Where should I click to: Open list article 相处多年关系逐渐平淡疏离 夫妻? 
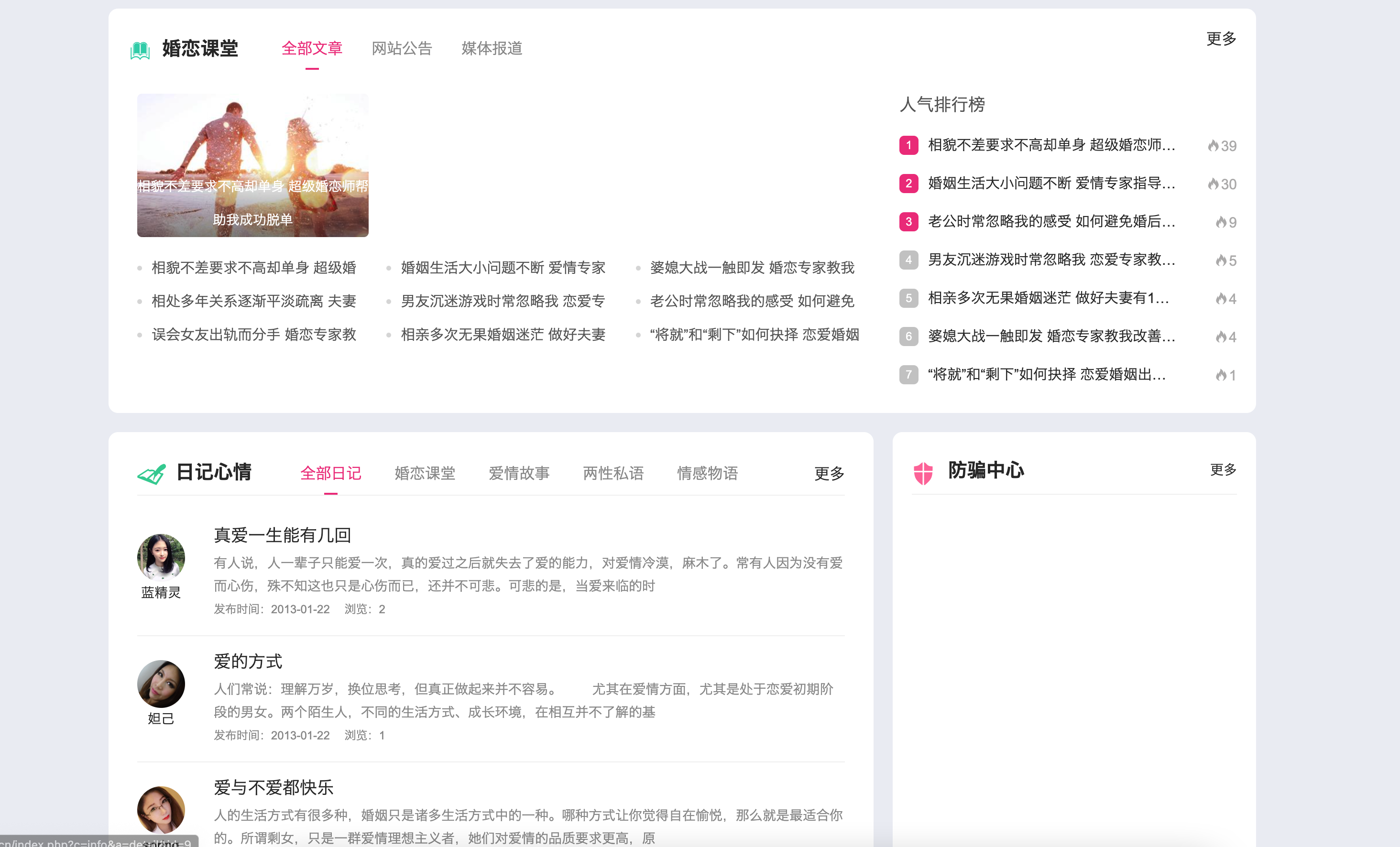(254, 301)
